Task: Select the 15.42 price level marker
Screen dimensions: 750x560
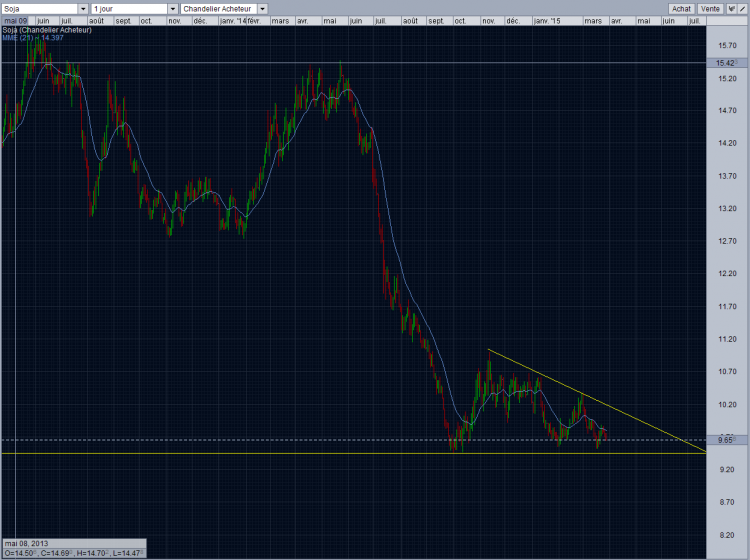Action: pos(727,63)
